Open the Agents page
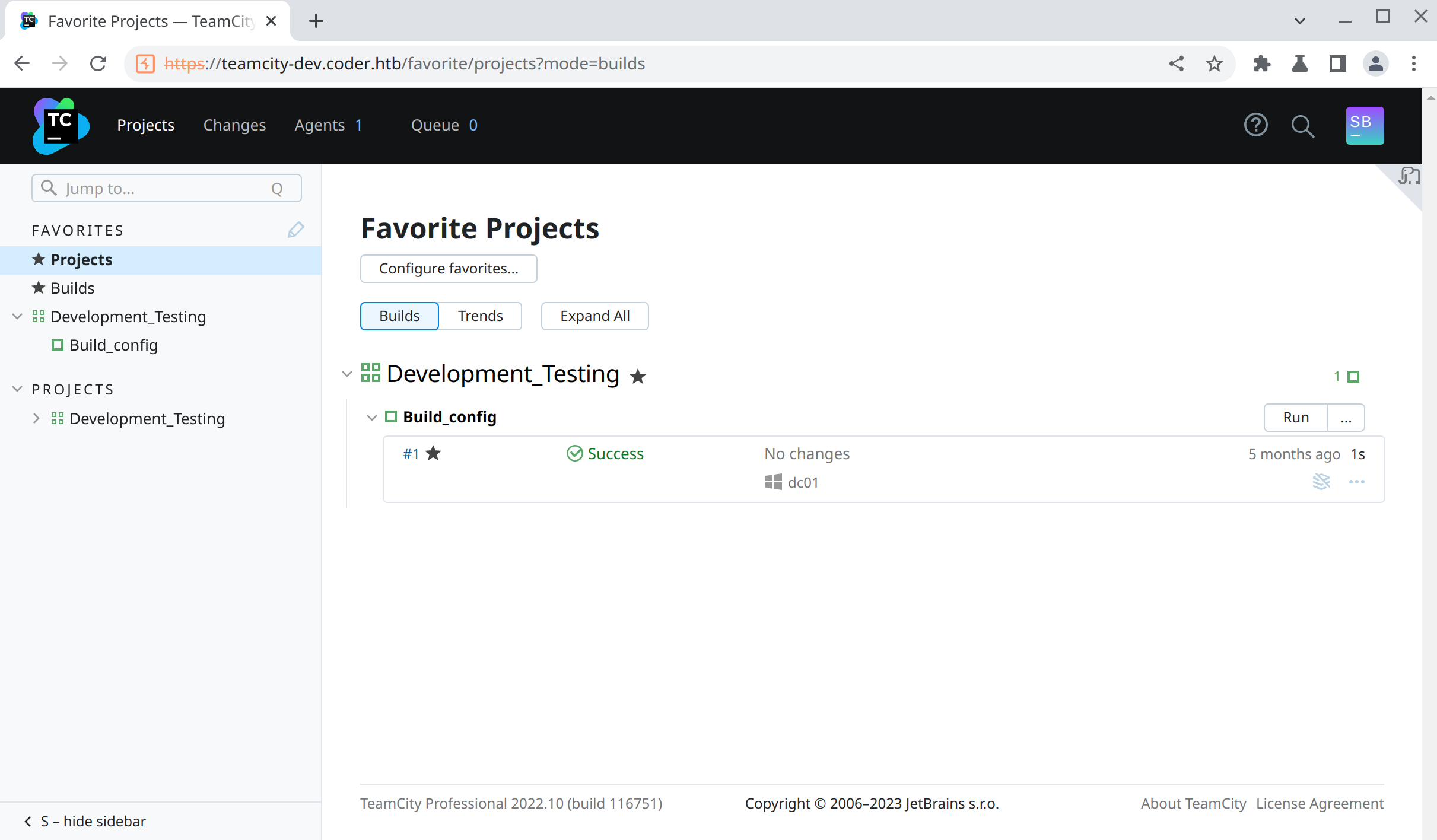The width and height of the screenshot is (1437, 840). 328,125
